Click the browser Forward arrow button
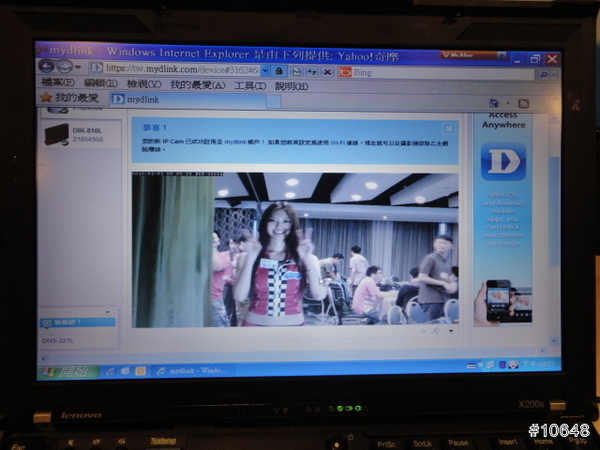 pos(63,67)
